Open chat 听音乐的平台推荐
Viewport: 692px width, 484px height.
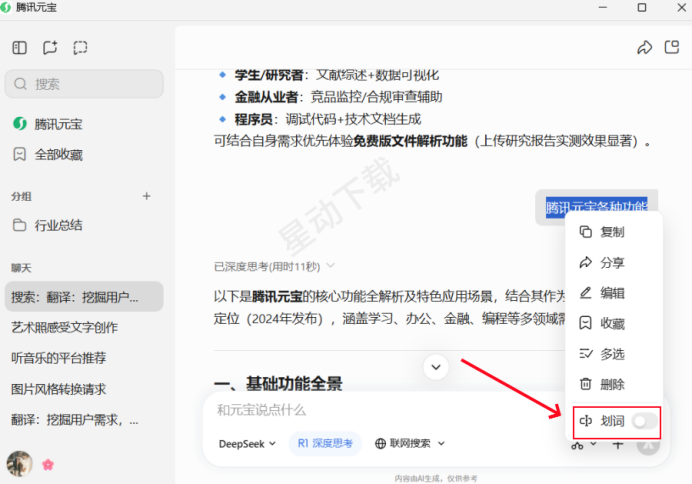[x=59, y=358]
